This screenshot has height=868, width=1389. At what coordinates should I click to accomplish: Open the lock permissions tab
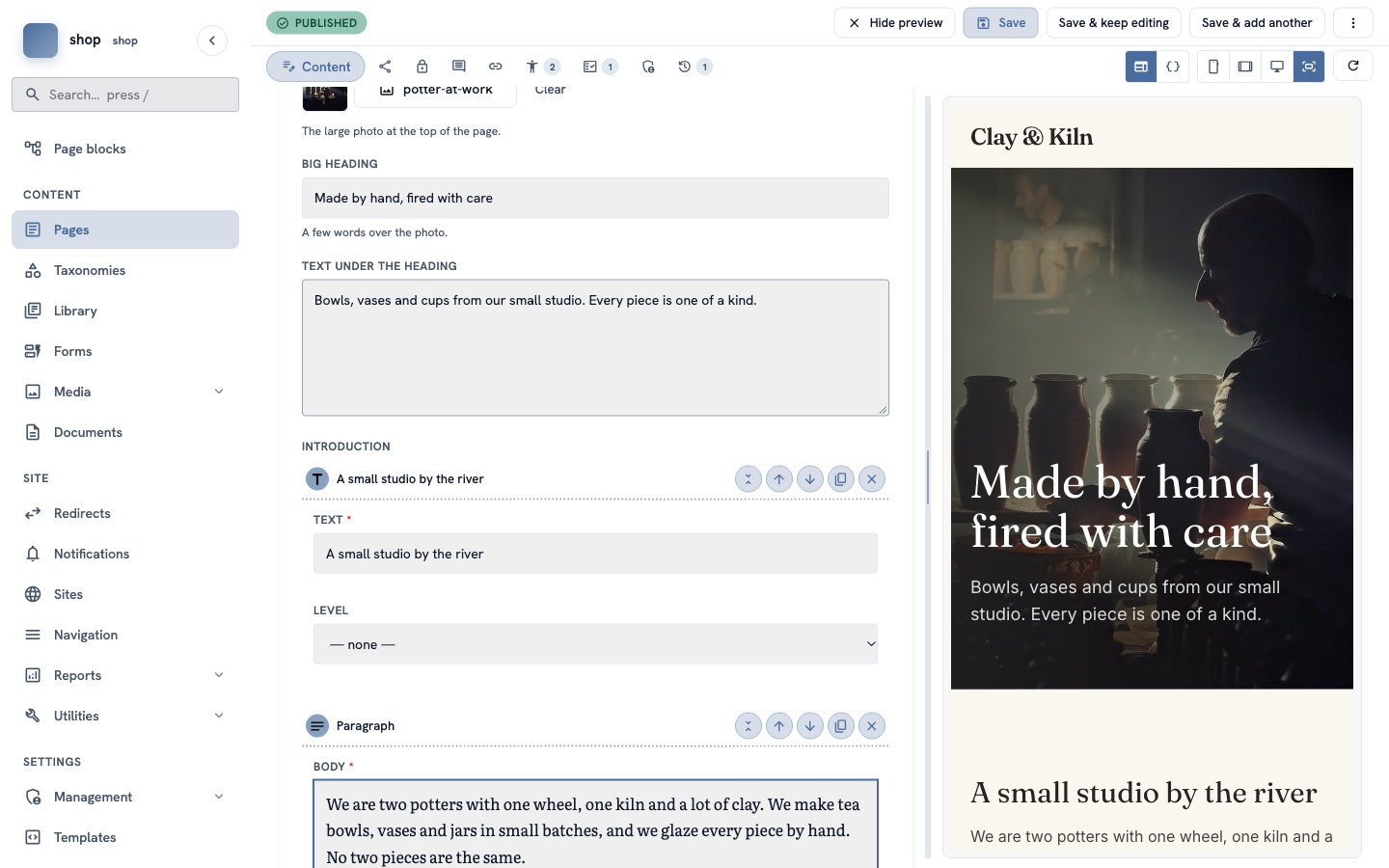point(422,67)
